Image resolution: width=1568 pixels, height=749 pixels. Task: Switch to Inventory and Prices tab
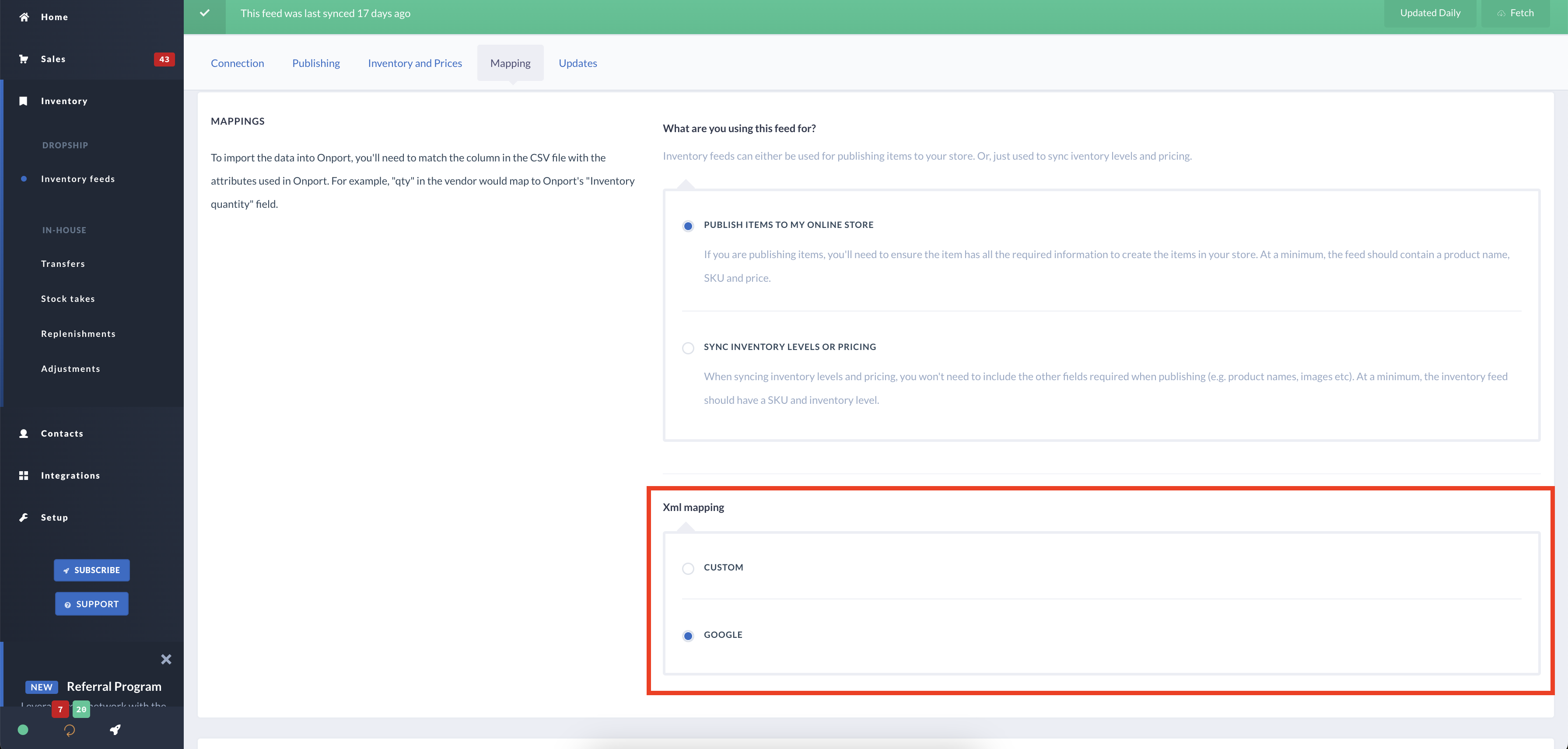tap(415, 63)
